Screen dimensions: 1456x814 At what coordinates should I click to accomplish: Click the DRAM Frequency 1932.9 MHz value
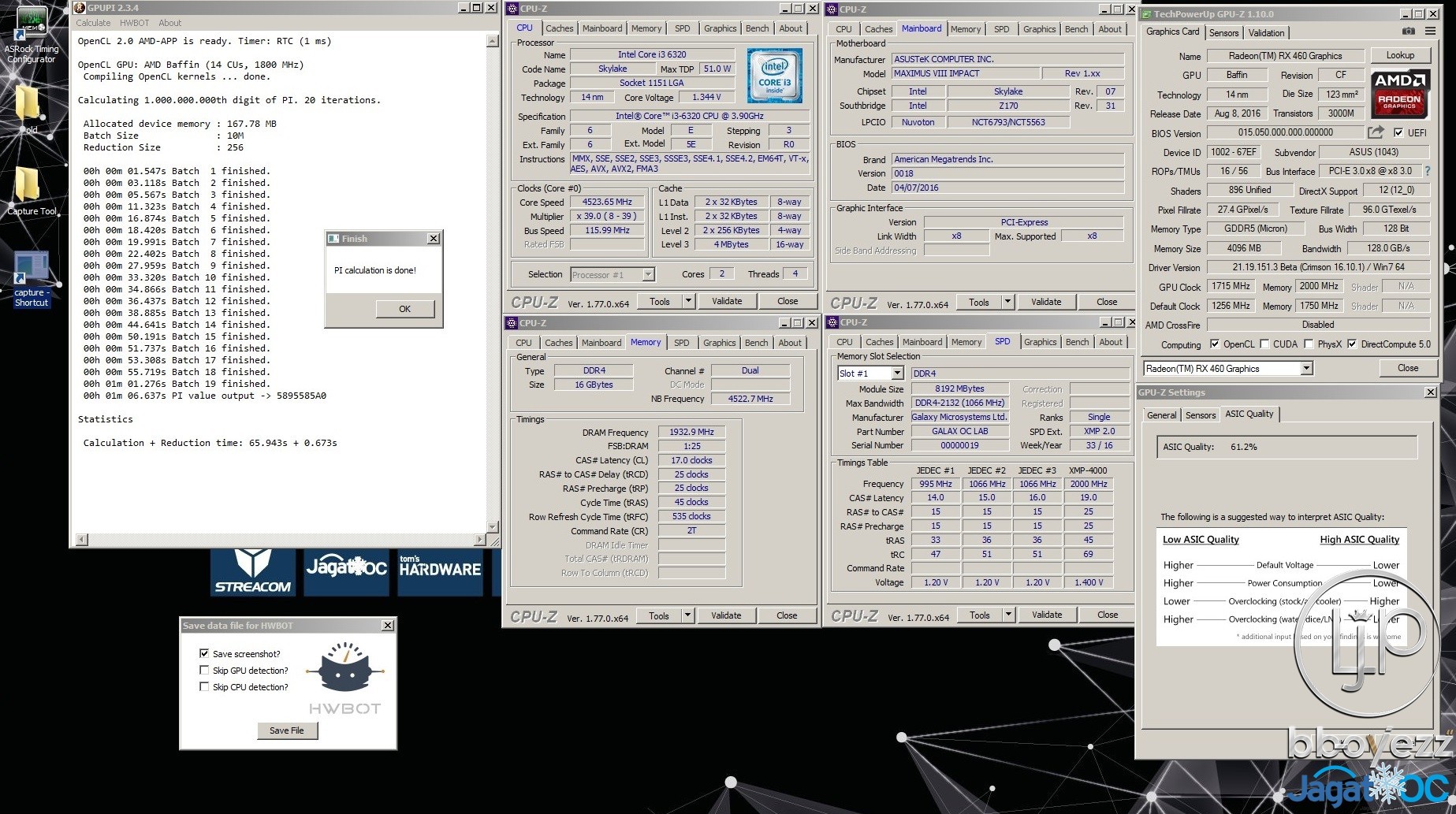tap(691, 432)
